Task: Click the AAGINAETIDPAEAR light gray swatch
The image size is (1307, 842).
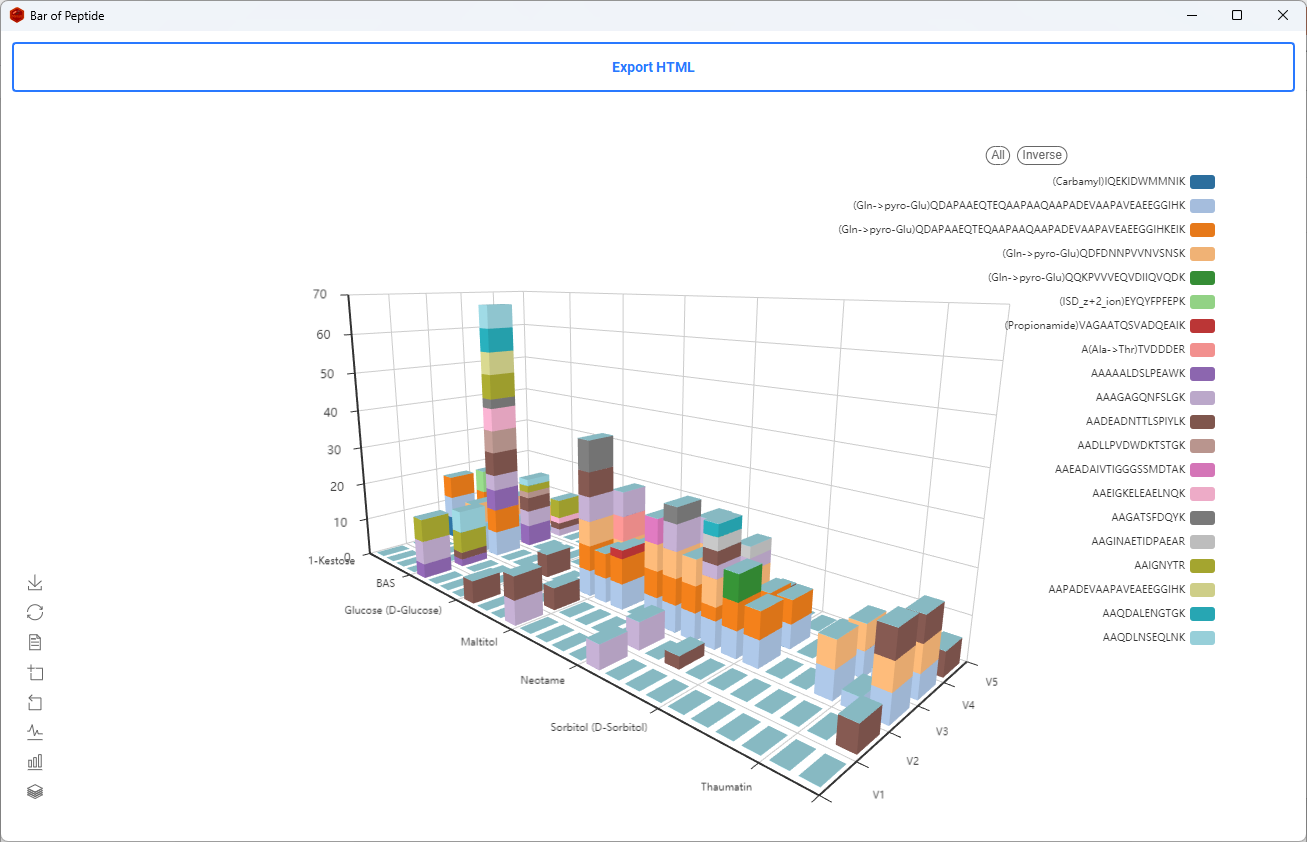Action: pos(1203,542)
